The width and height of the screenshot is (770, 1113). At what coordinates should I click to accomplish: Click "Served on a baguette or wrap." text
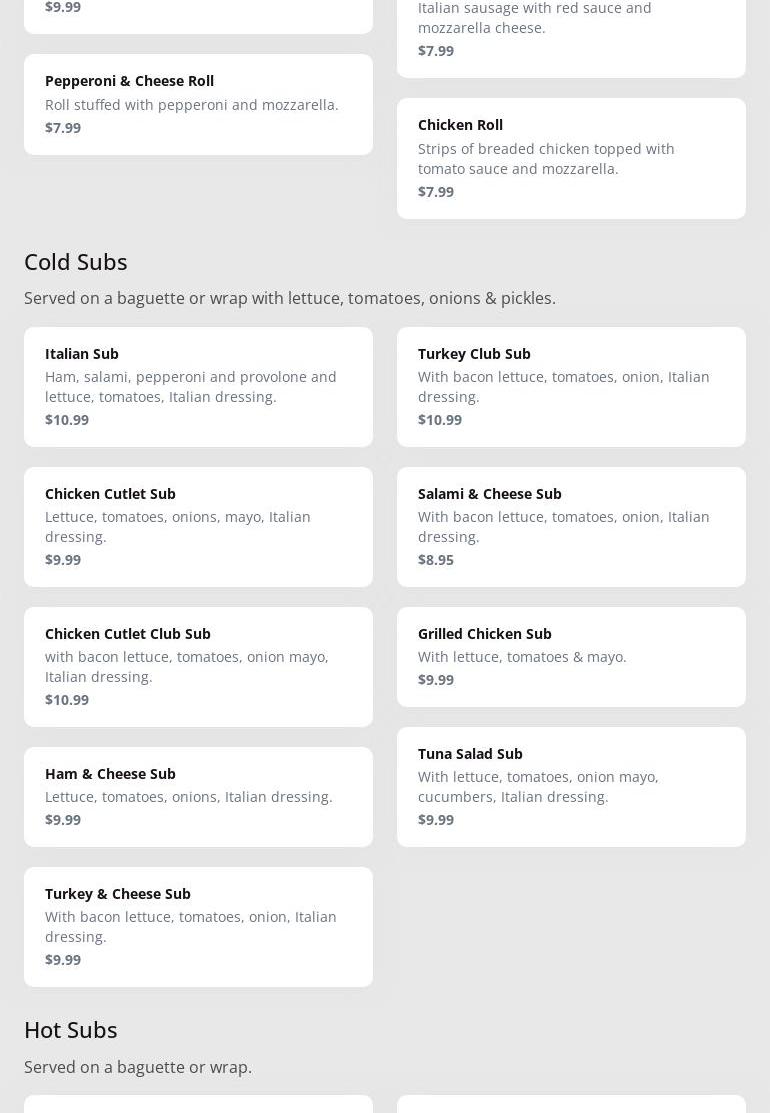(138, 1067)
